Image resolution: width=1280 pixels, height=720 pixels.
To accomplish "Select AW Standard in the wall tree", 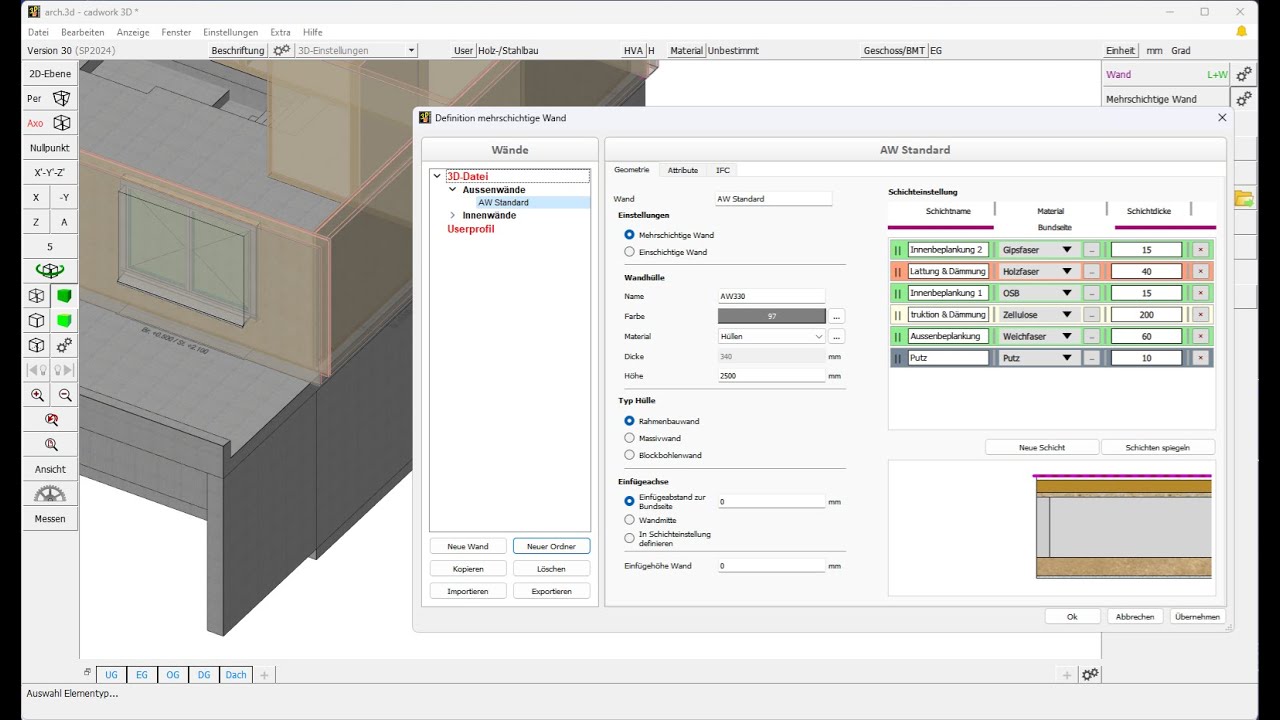I will [x=503, y=202].
